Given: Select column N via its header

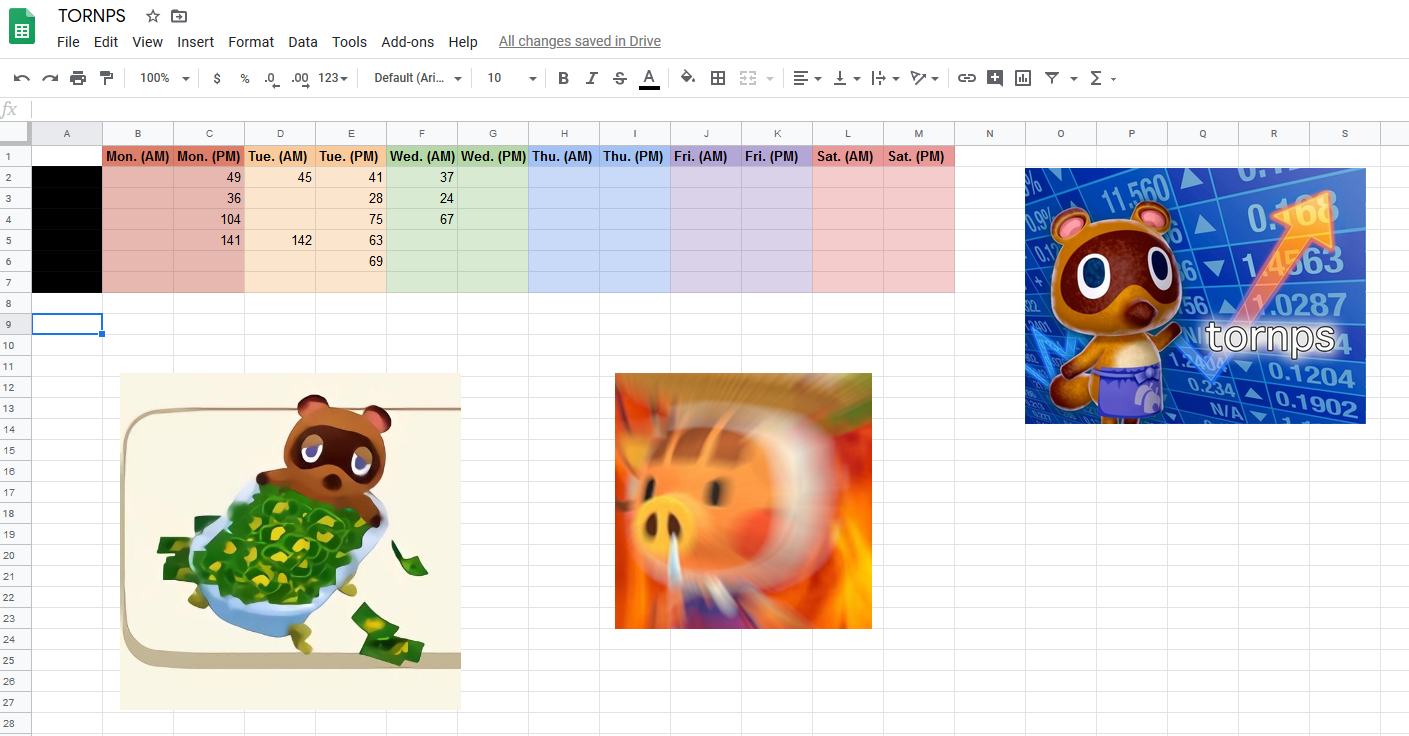Looking at the screenshot, I should [x=990, y=133].
